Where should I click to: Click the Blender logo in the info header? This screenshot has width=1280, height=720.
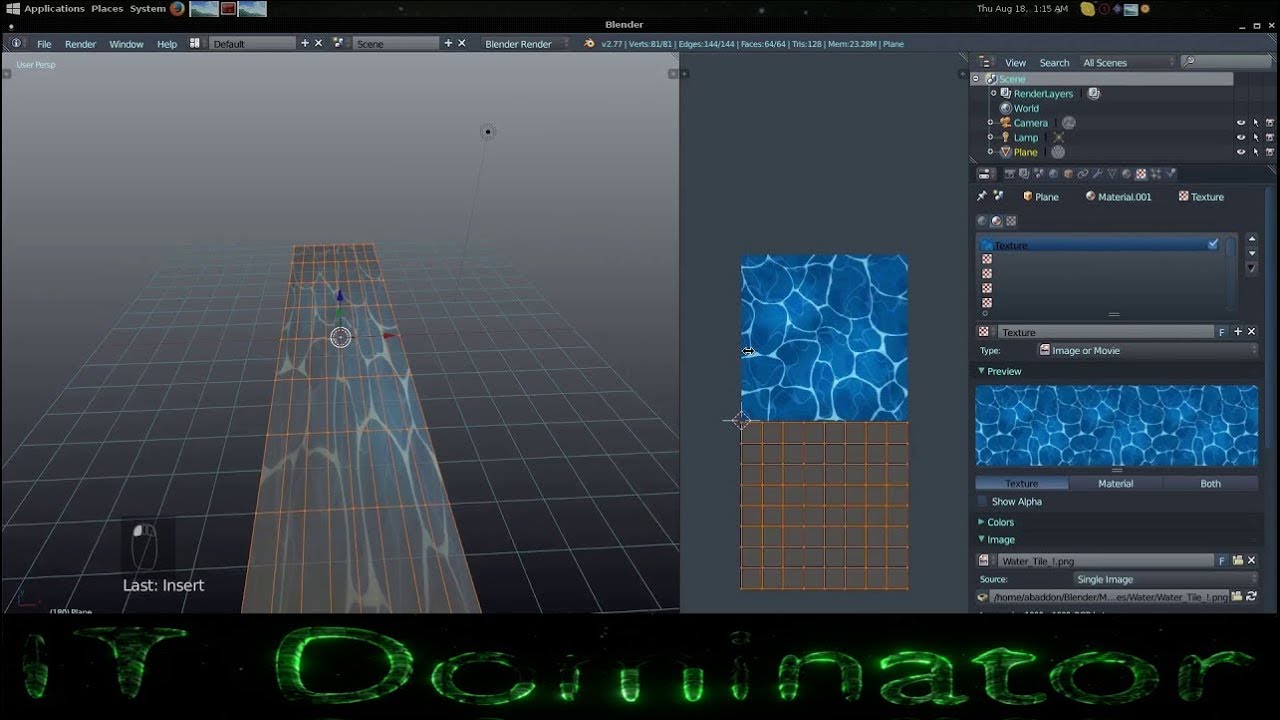(590, 44)
